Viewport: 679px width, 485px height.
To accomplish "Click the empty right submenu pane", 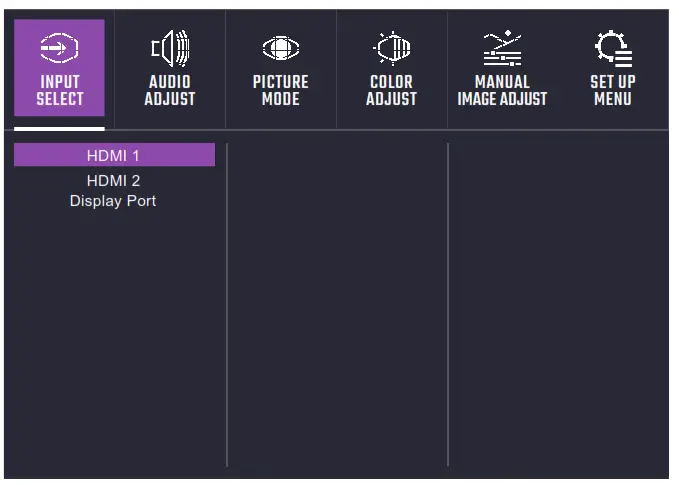I will click(x=557, y=300).
